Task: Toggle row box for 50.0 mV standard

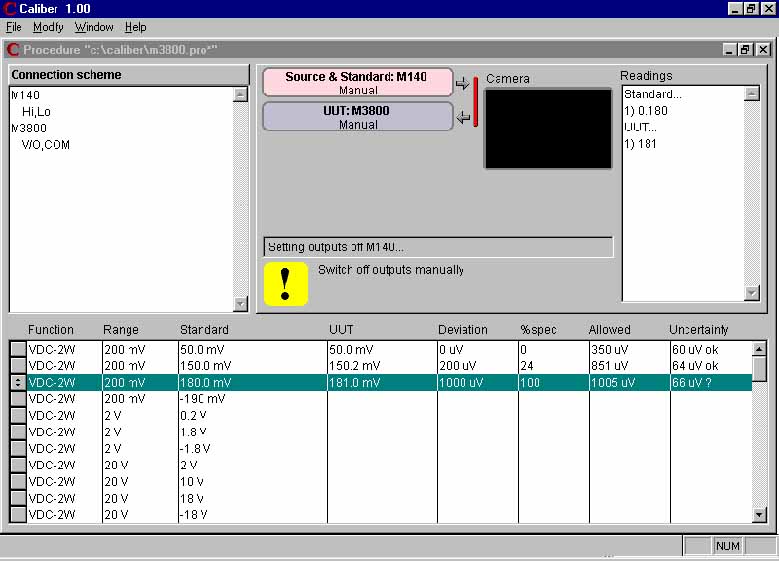Action: click(x=18, y=349)
